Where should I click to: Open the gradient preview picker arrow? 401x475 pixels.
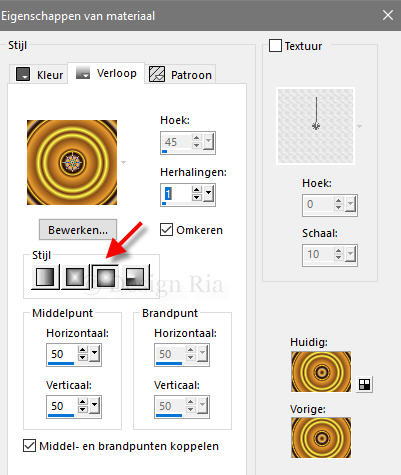(124, 162)
